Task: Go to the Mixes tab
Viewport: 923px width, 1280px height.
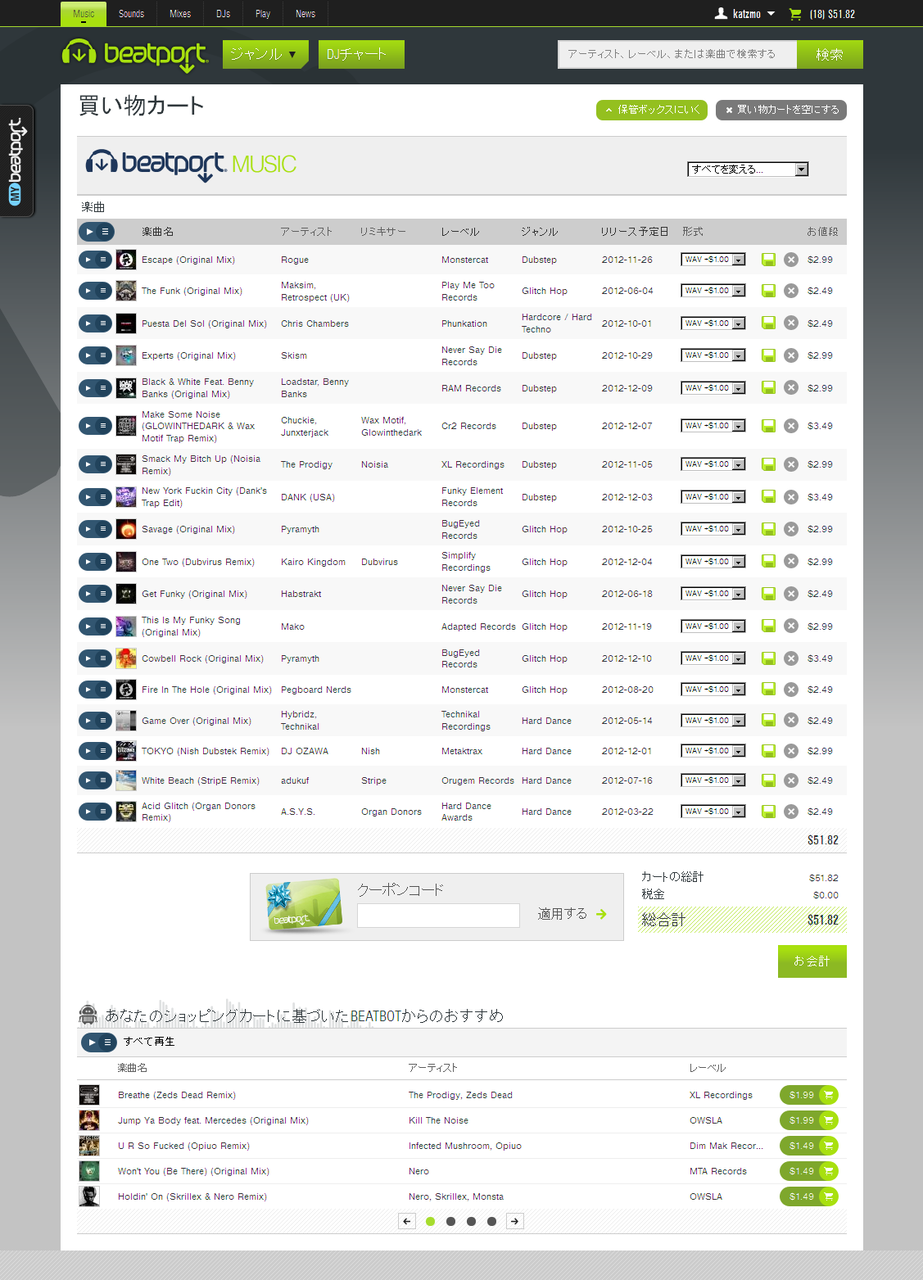Action: pos(180,14)
